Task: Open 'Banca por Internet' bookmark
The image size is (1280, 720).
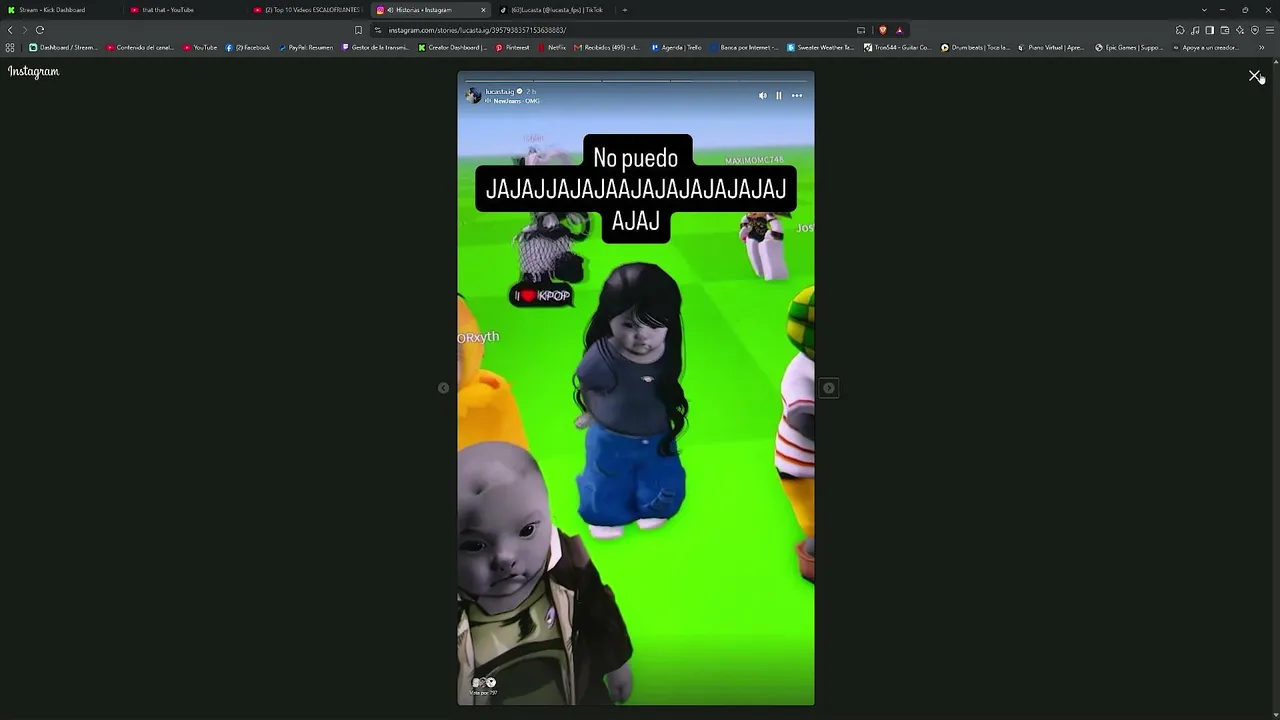Action: pyautogui.click(x=744, y=48)
